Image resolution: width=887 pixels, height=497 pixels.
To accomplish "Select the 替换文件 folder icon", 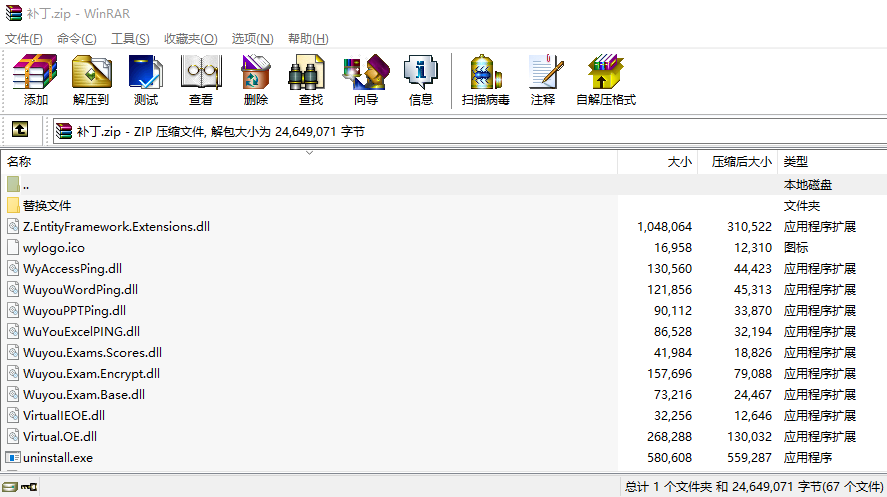I will 14,205.
